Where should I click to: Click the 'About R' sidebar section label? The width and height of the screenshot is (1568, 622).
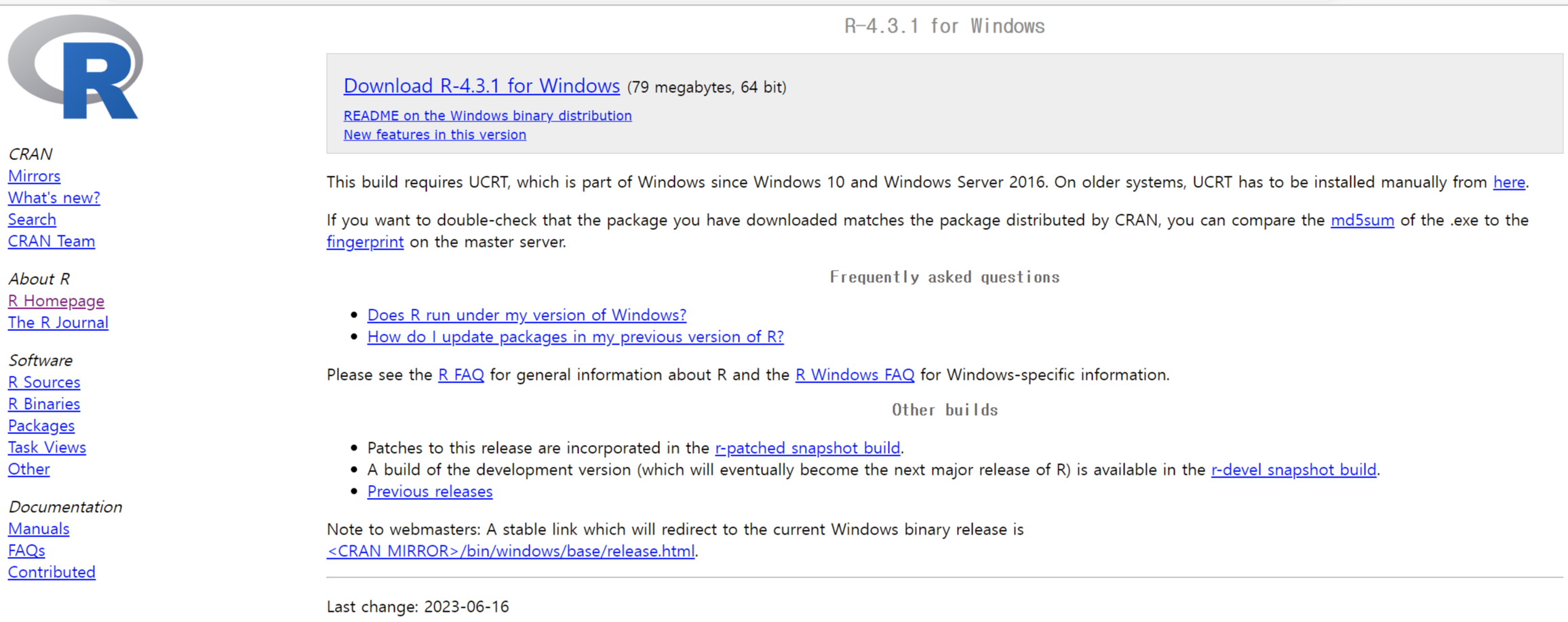point(39,279)
